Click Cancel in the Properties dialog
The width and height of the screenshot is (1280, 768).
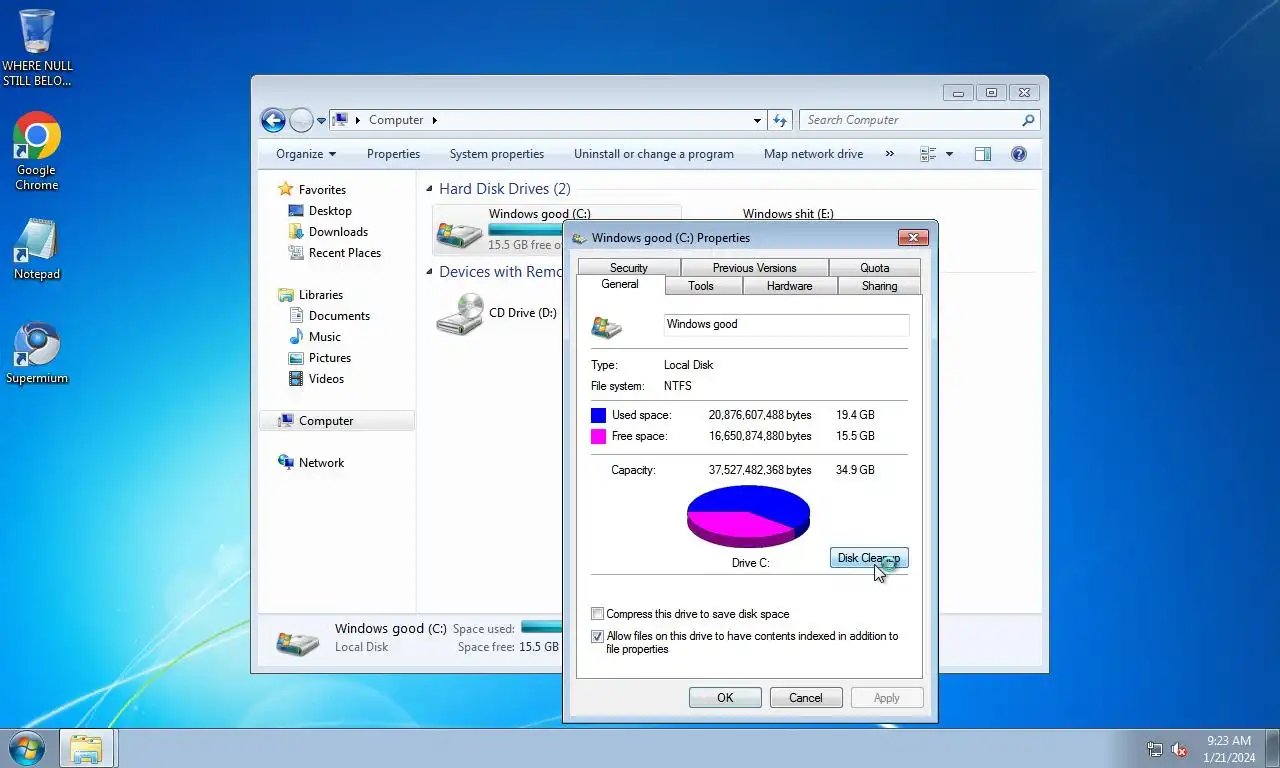[x=806, y=698]
